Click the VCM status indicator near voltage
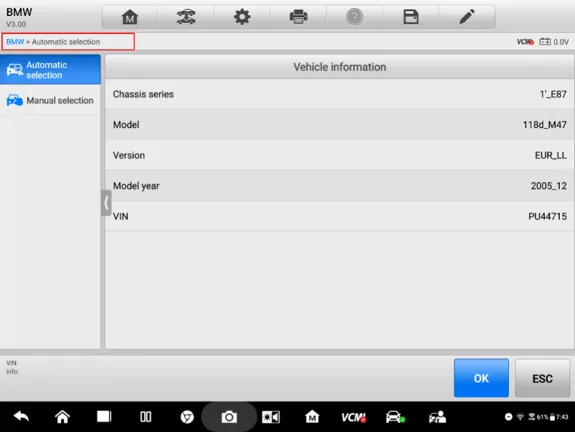Screen dimensions: 575x432 pos(525,42)
